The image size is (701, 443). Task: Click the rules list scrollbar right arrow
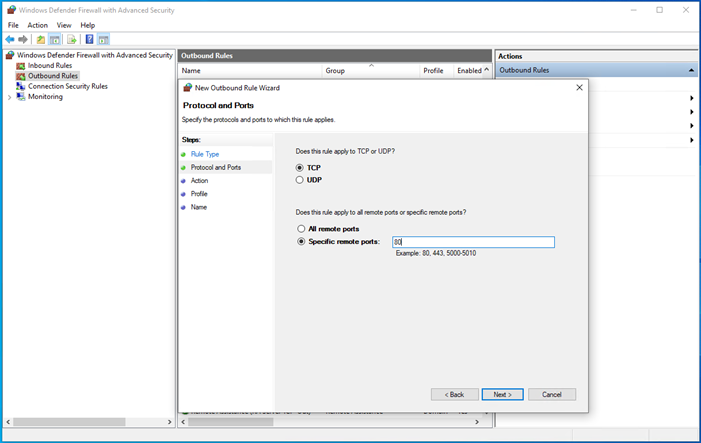click(x=477, y=422)
